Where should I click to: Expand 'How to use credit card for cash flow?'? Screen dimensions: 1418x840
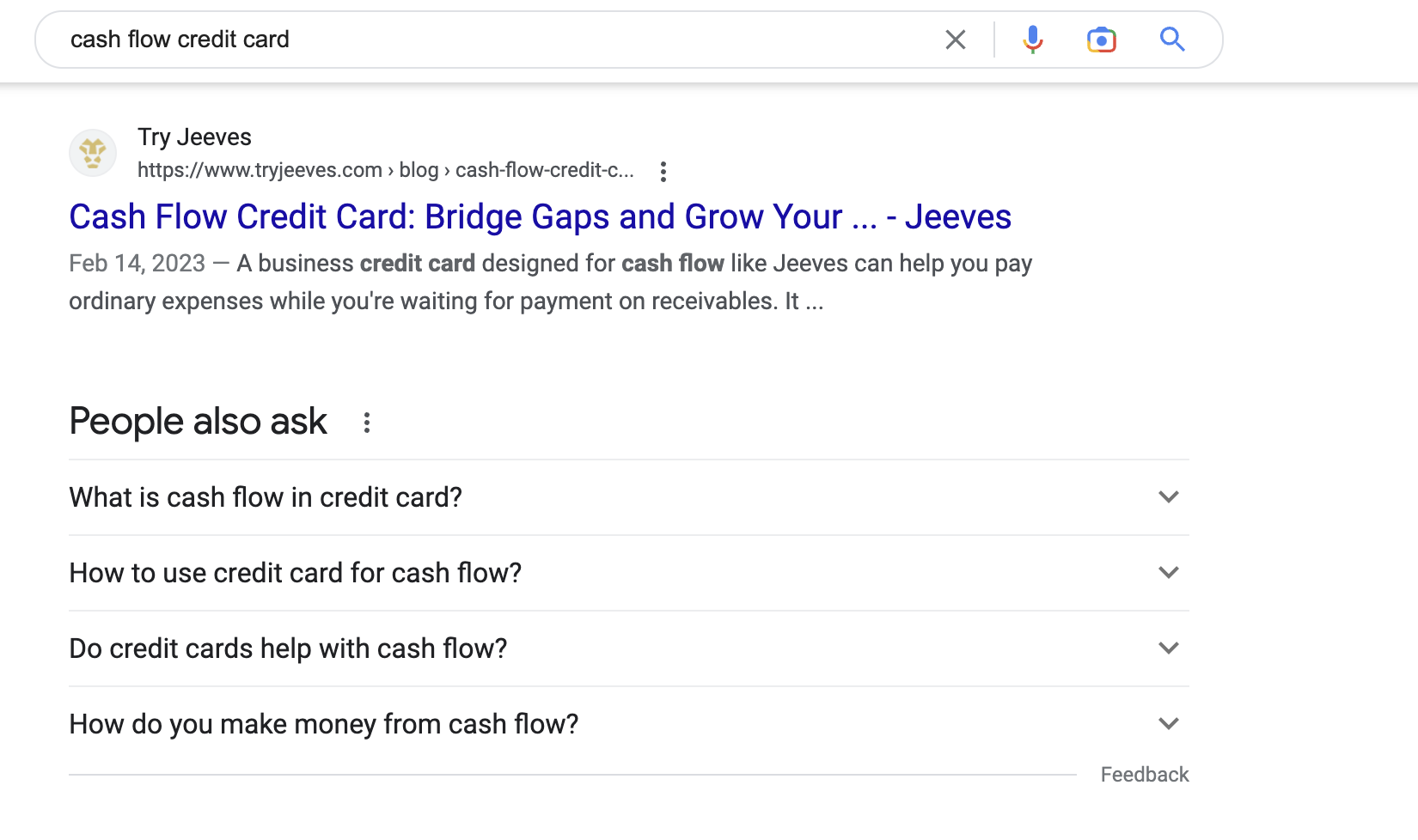coord(629,573)
